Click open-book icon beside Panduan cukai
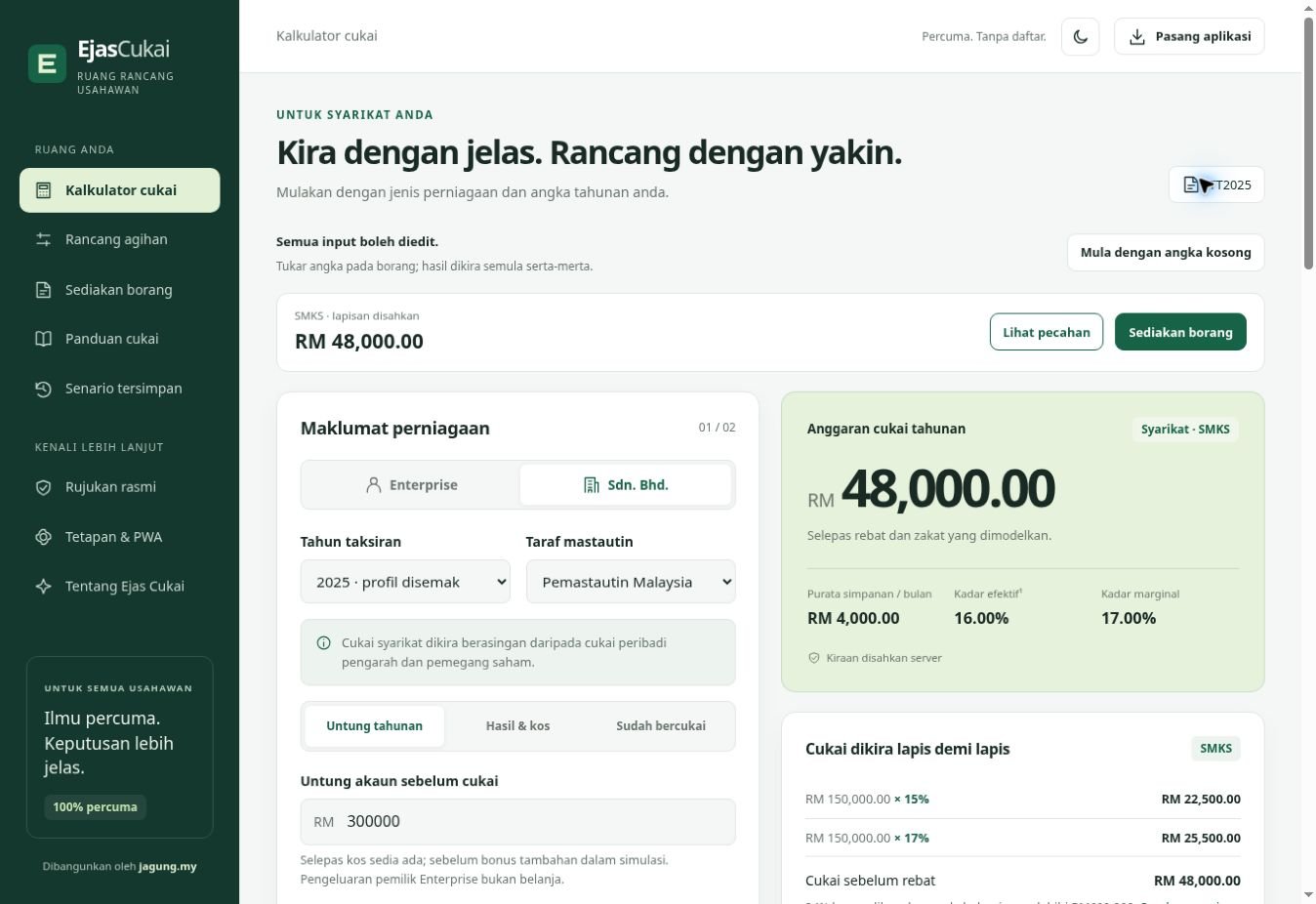Screen dimensions: 1316x904 click(43, 339)
